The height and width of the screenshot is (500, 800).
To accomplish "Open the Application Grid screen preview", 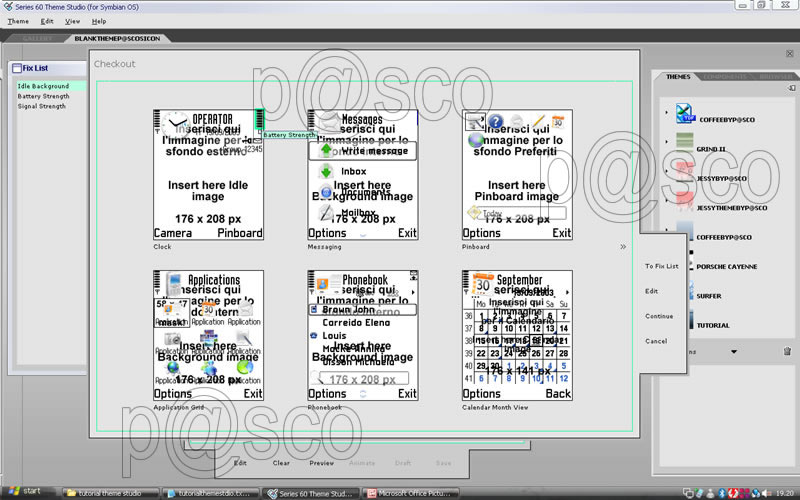I will click(208, 335).
